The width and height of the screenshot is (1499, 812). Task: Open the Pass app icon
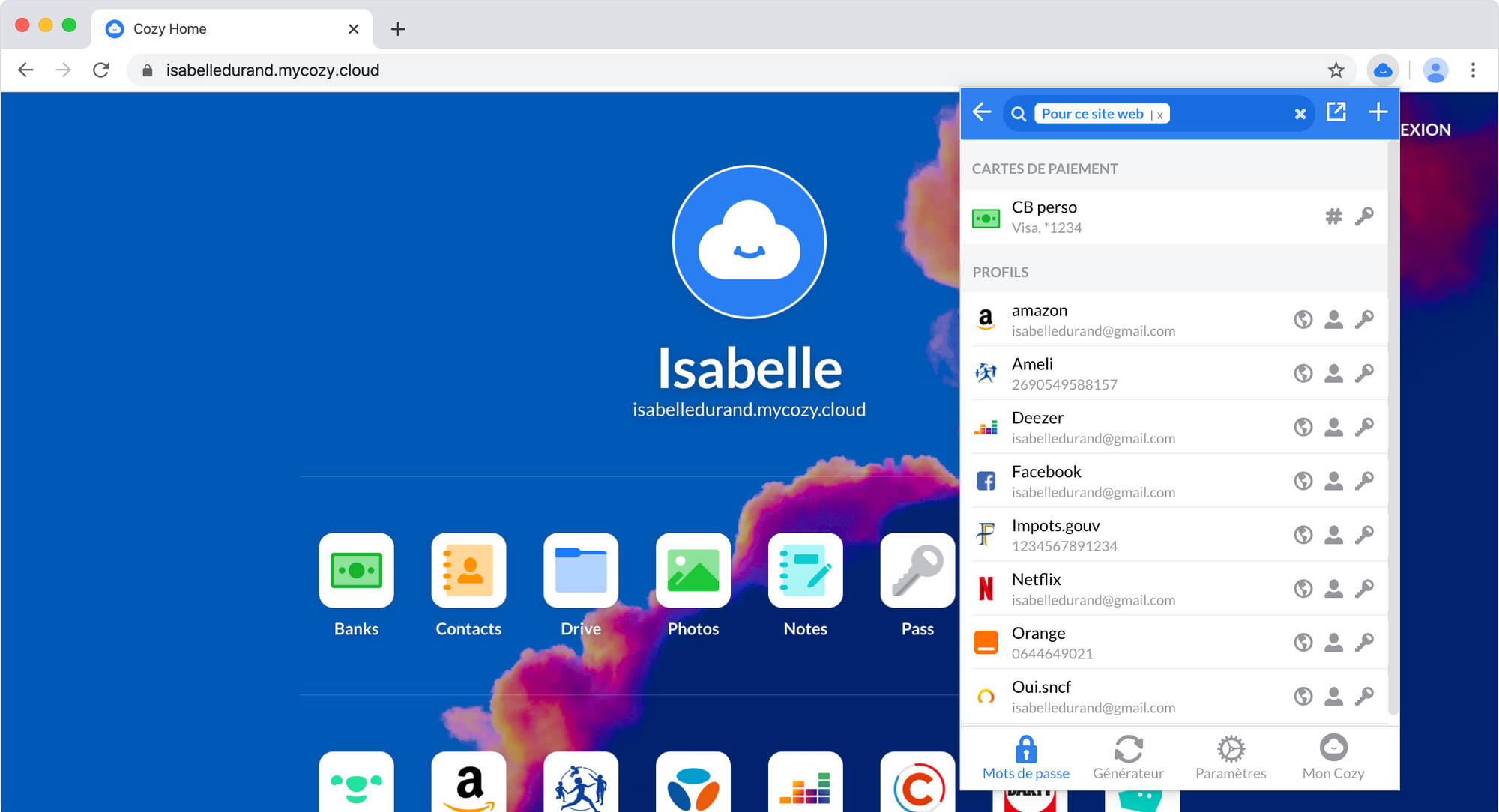click(x=918, y=570)
